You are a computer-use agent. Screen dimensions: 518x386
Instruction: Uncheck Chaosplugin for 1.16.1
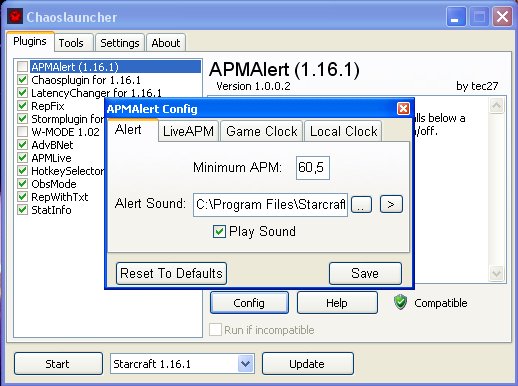tap(22, 80)
